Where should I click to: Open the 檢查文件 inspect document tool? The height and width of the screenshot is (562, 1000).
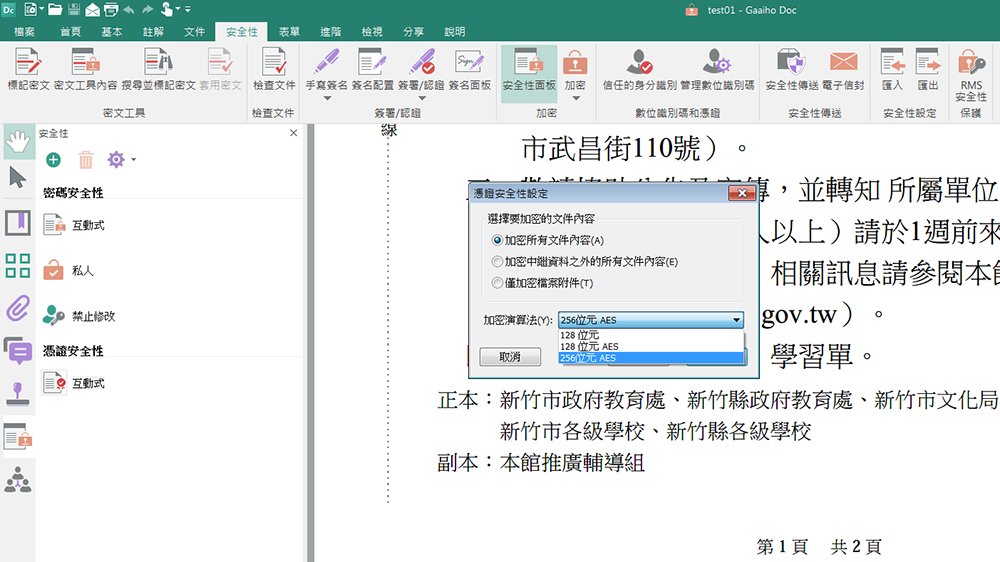(273, 63)
